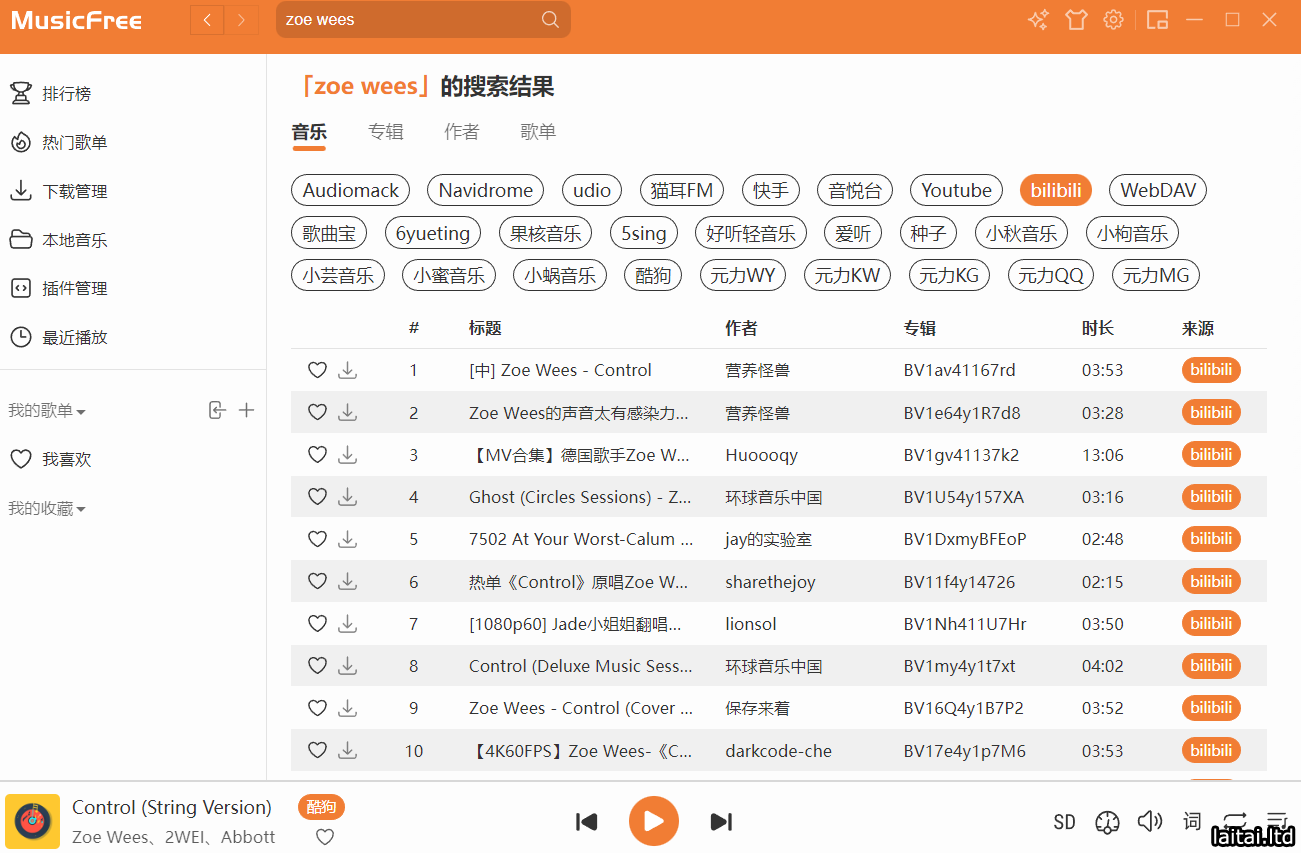Click the theme shirt icon in title bar
The width and height of the screenshot is (1301, 853).
point(1076,20)
